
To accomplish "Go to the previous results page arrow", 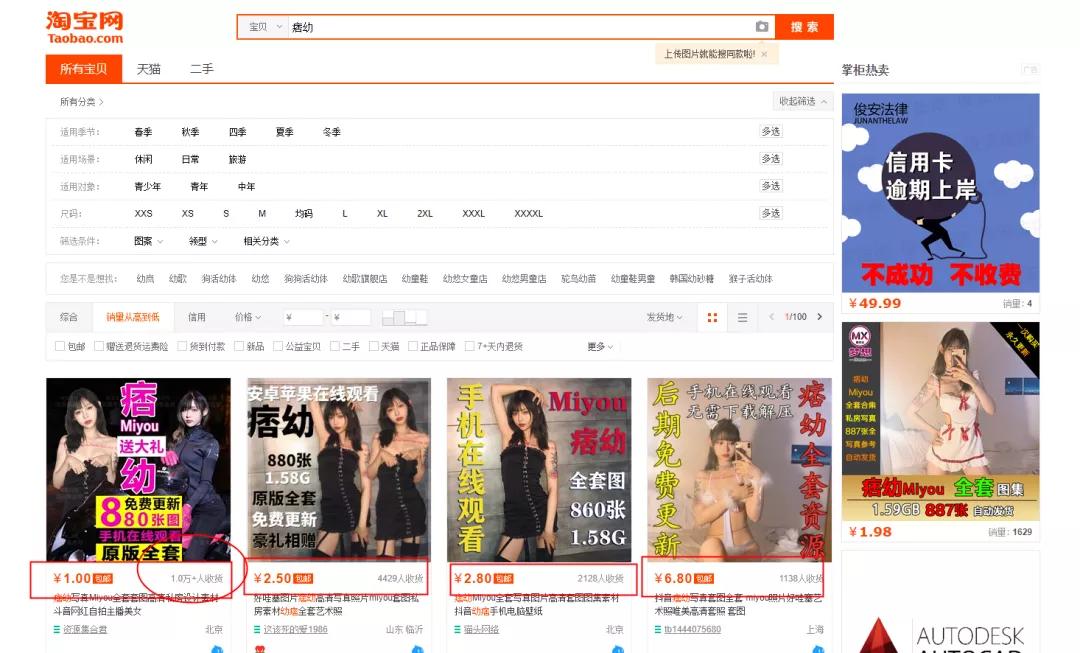I will click(x=771, y=317).
